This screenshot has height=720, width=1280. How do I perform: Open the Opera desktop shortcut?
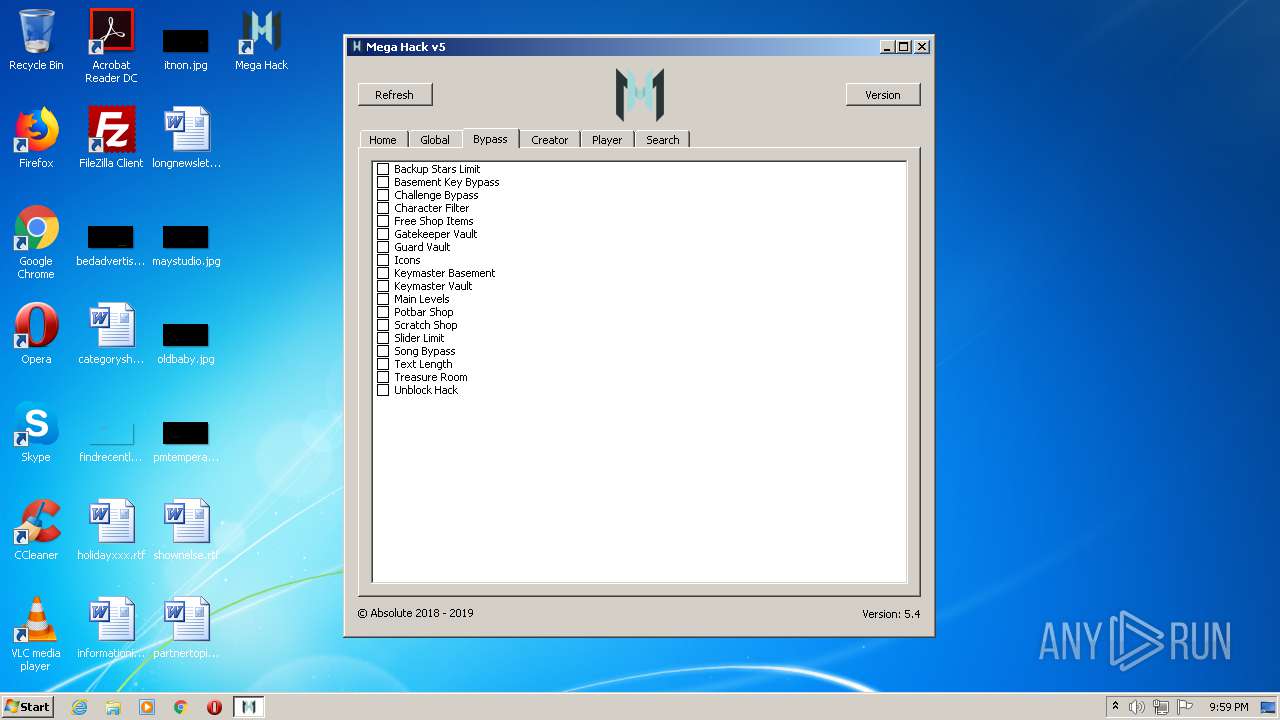[36, 334]
